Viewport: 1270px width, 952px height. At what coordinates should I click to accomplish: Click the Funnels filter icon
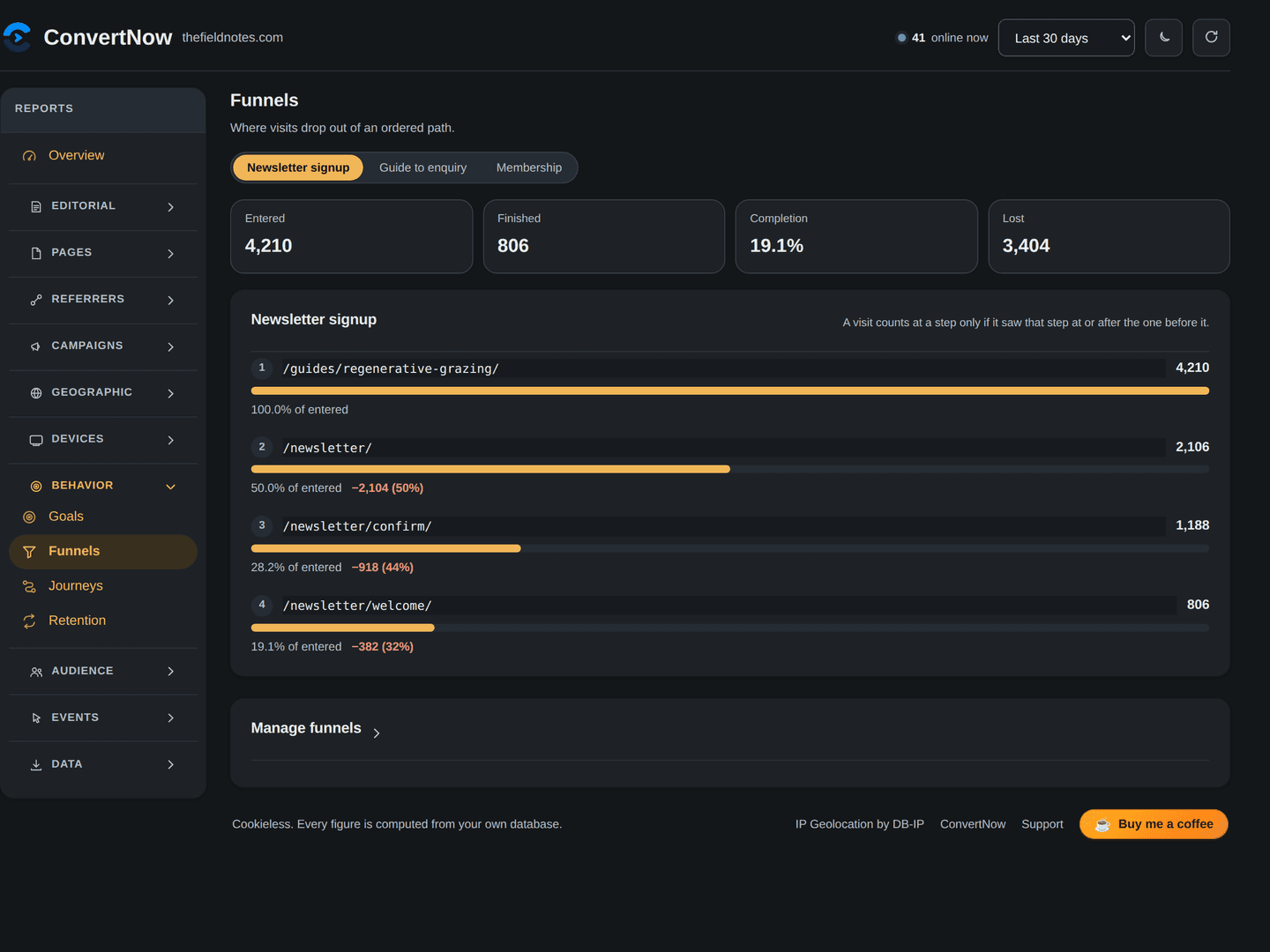tap(29, 552)
